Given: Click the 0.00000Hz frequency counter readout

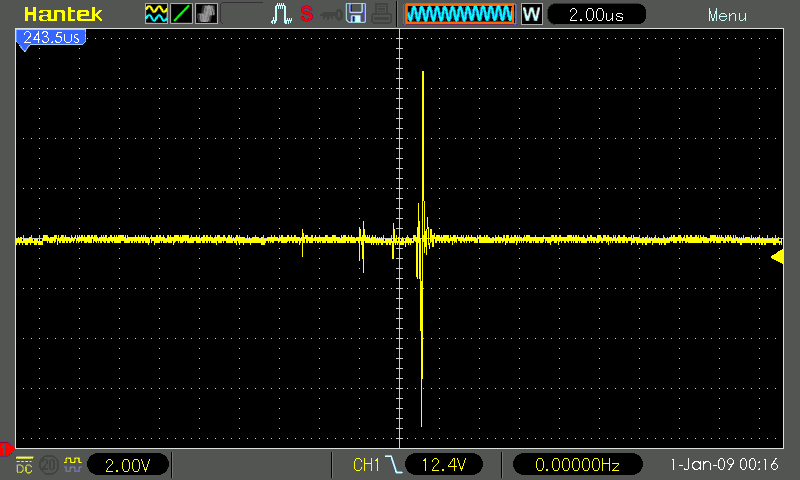Looking at the screenshot, I should pyautogui.click(x=577, y=465).
